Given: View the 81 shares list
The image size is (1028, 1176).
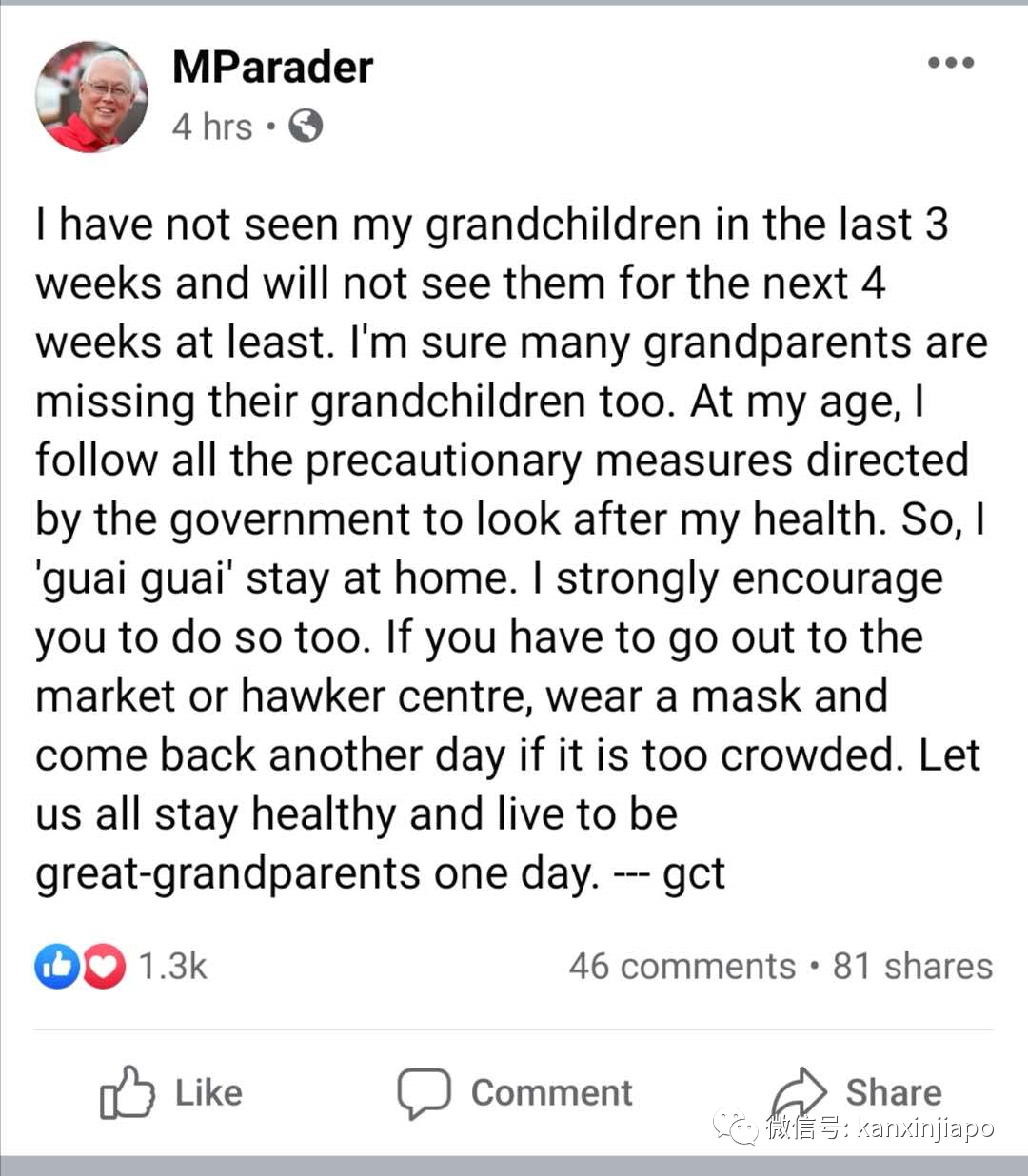Looking at the screenshot, I should (913, 967).
